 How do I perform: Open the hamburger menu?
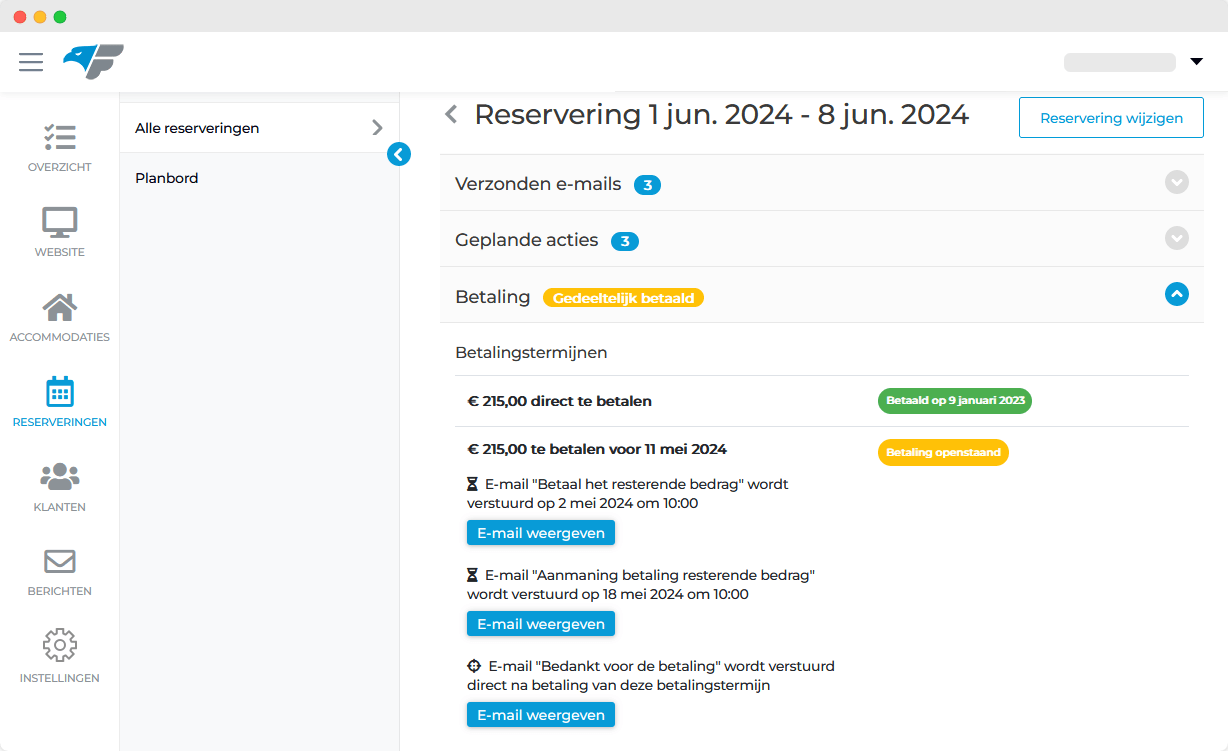pyautogui.click(x=31, y=62)
